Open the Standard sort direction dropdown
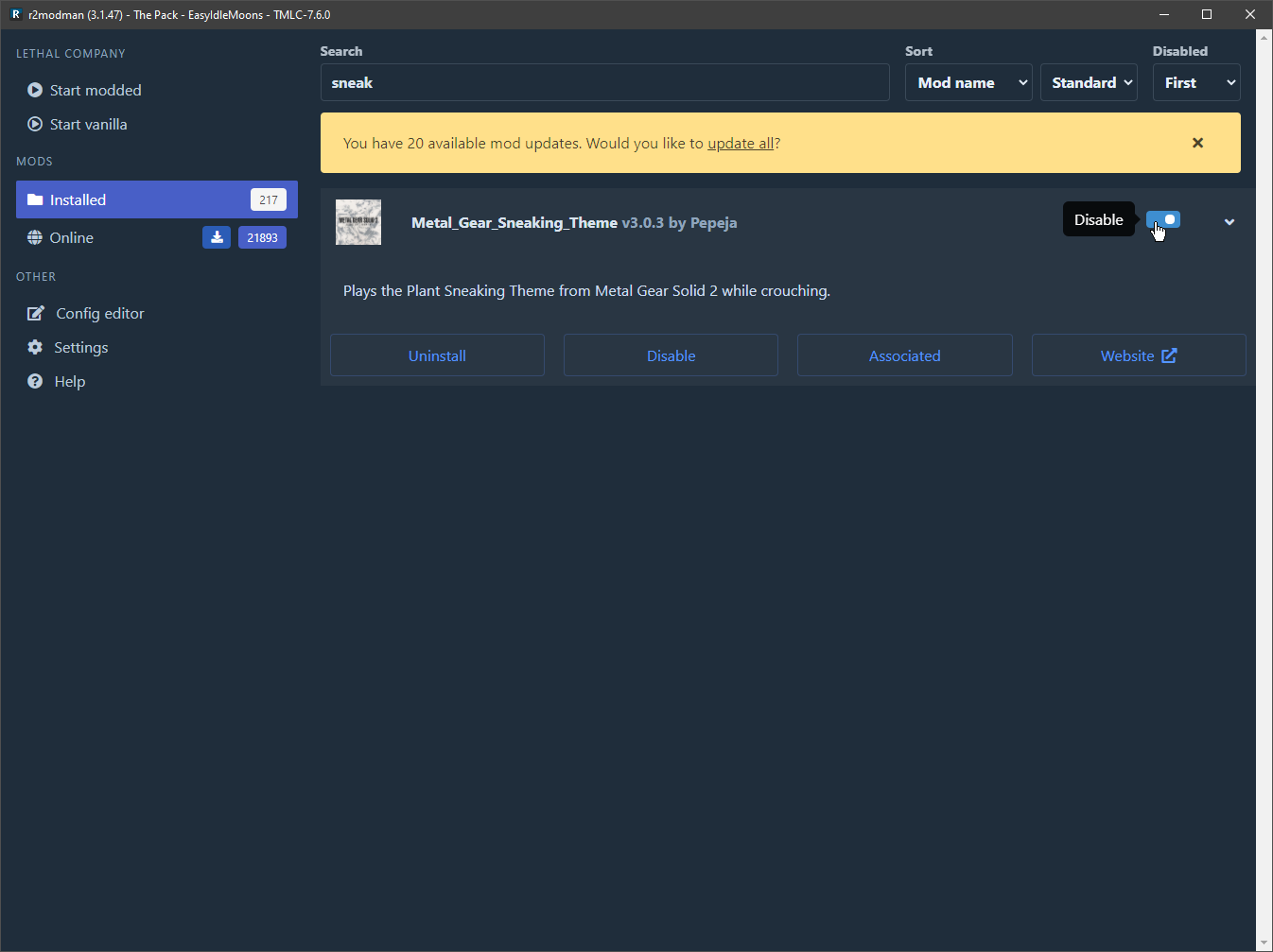 1089,82
